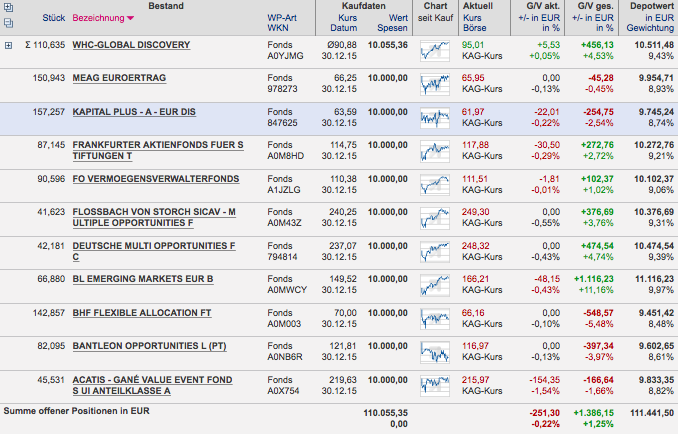Screen dimensions: 678x434
Task: Click total purchase value 110.055,35
Action: (x=386, y=413)
